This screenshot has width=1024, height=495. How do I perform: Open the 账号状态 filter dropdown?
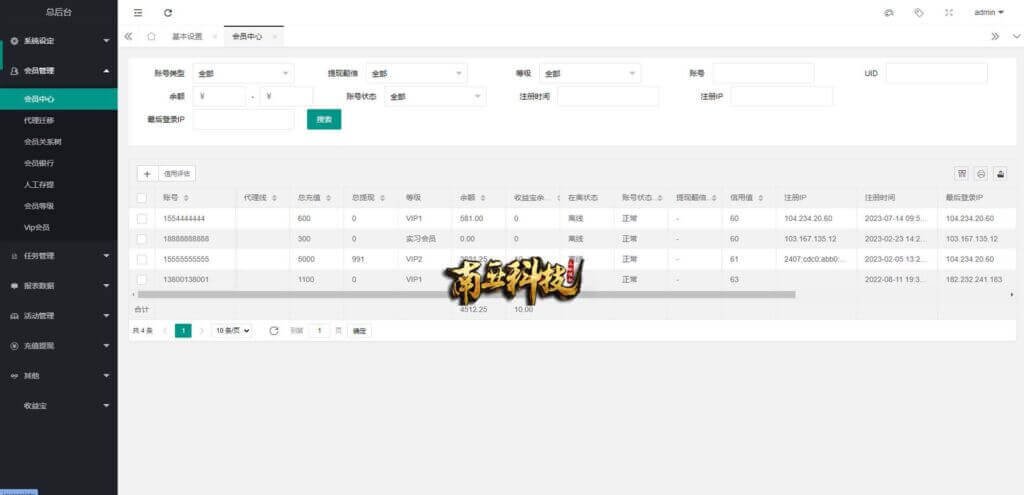(435, 96)
